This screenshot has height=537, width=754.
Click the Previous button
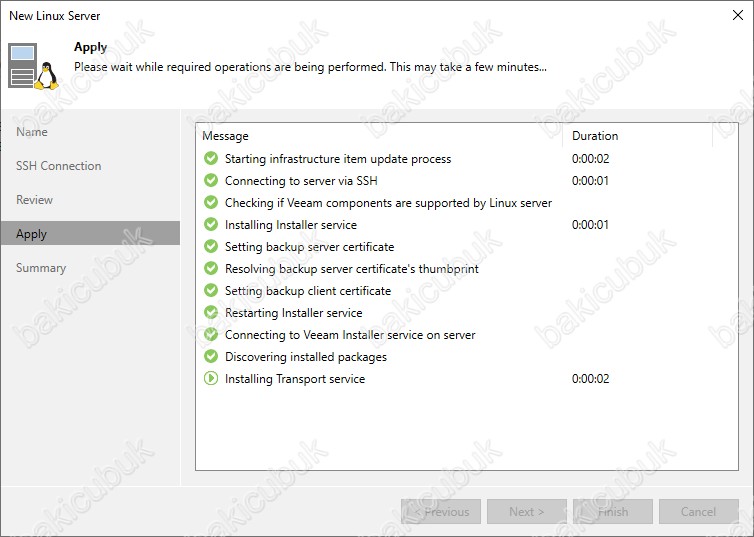(441, 512)
